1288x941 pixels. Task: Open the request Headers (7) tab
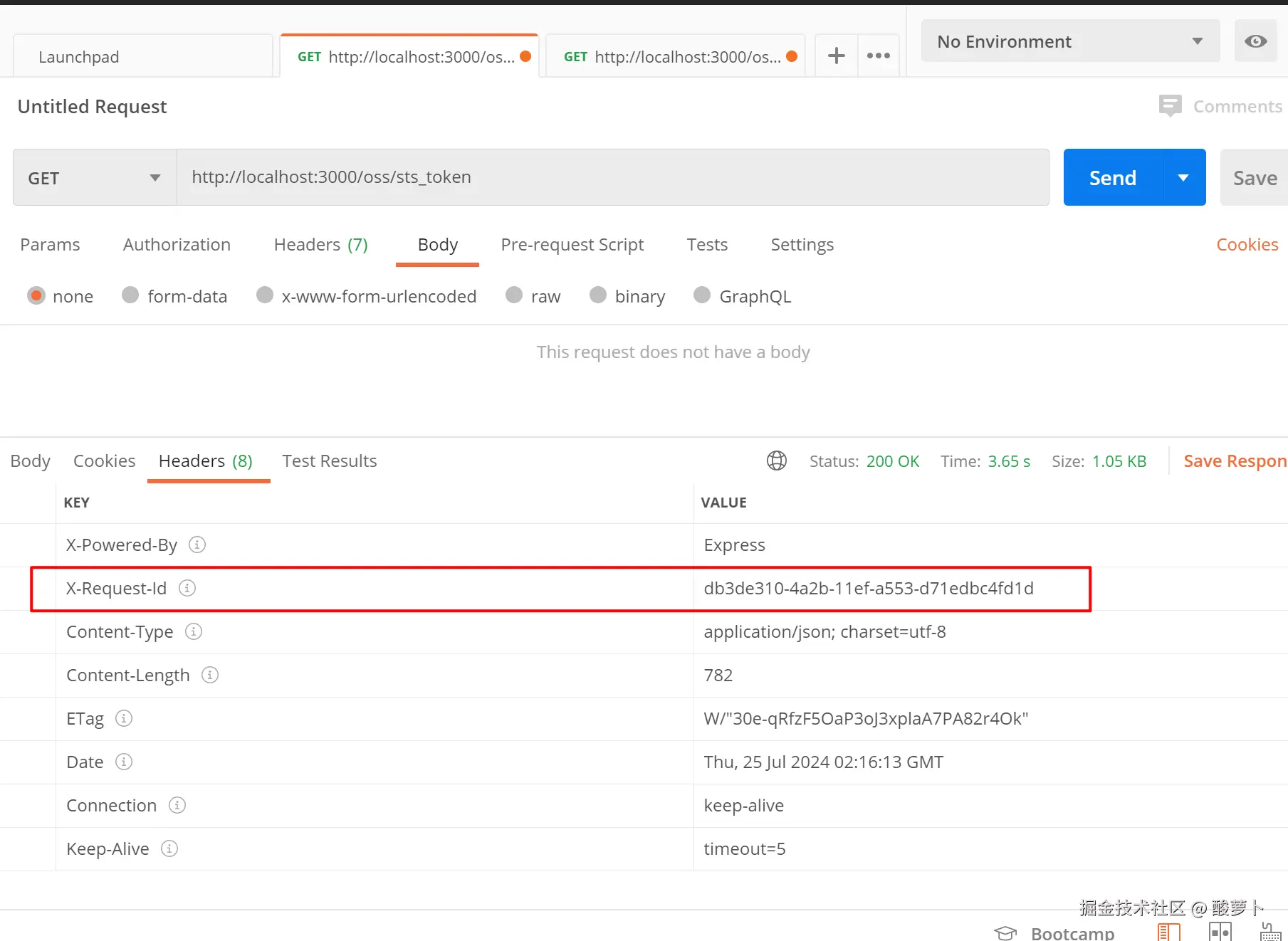pyautogui.click(x=321, y=245)
